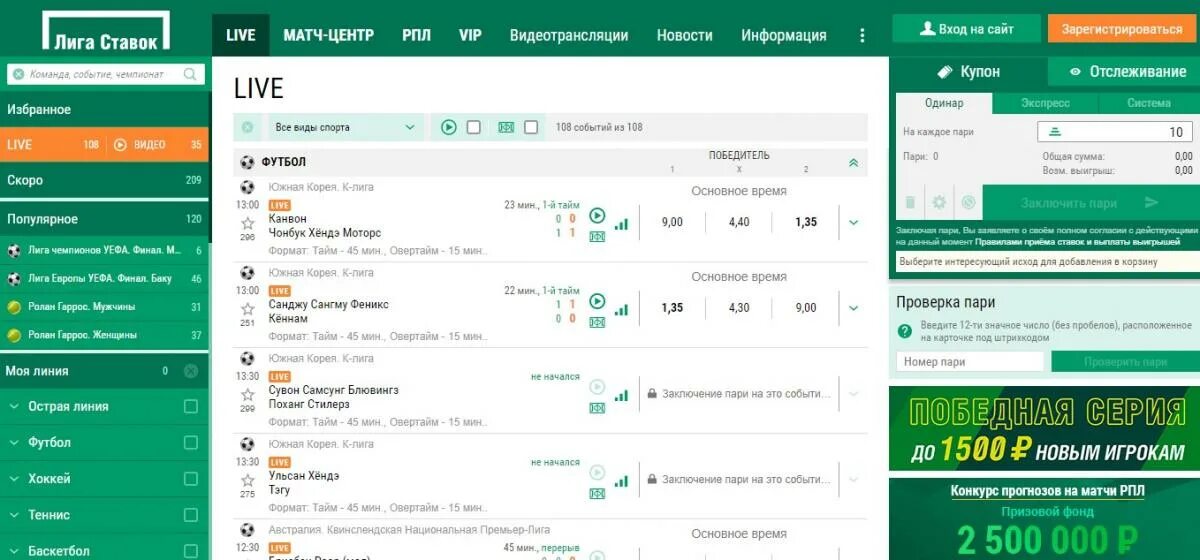Tick the match tracker filter checkbox
This screenshot has height=560, width=1200.
point(531,127)
